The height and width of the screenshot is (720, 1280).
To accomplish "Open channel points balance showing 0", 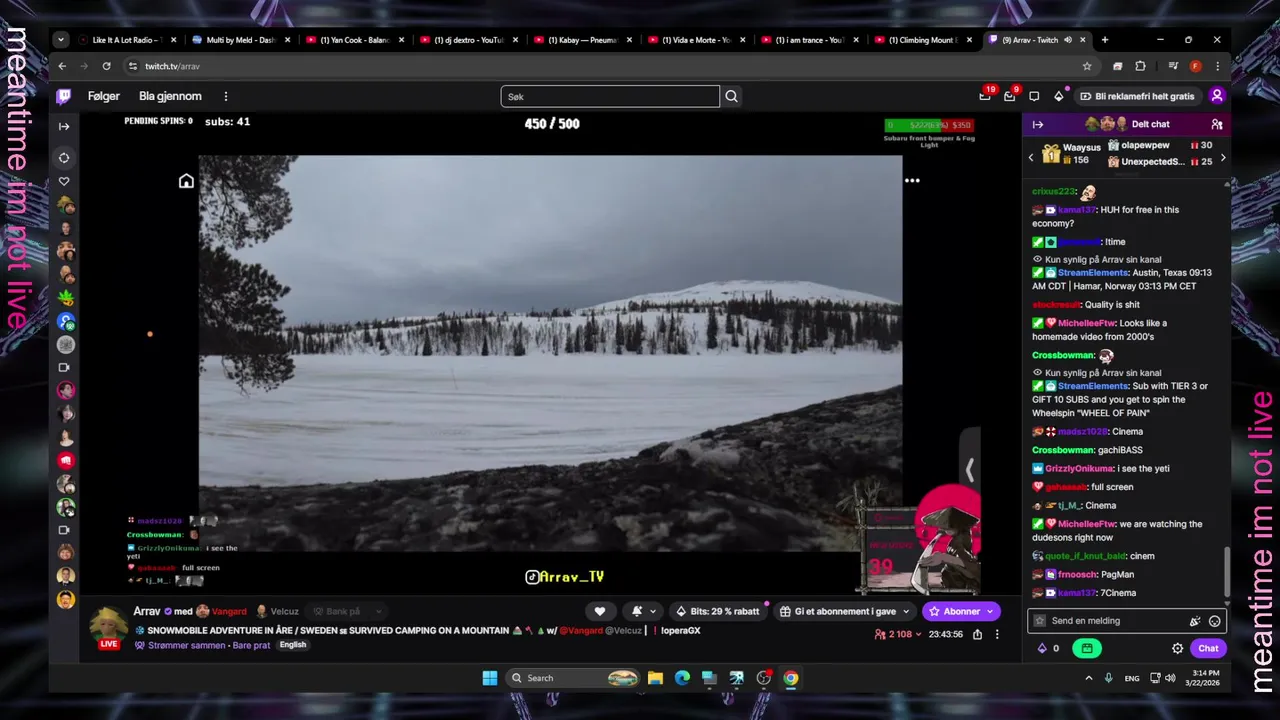I will [x=1048, y=648].
